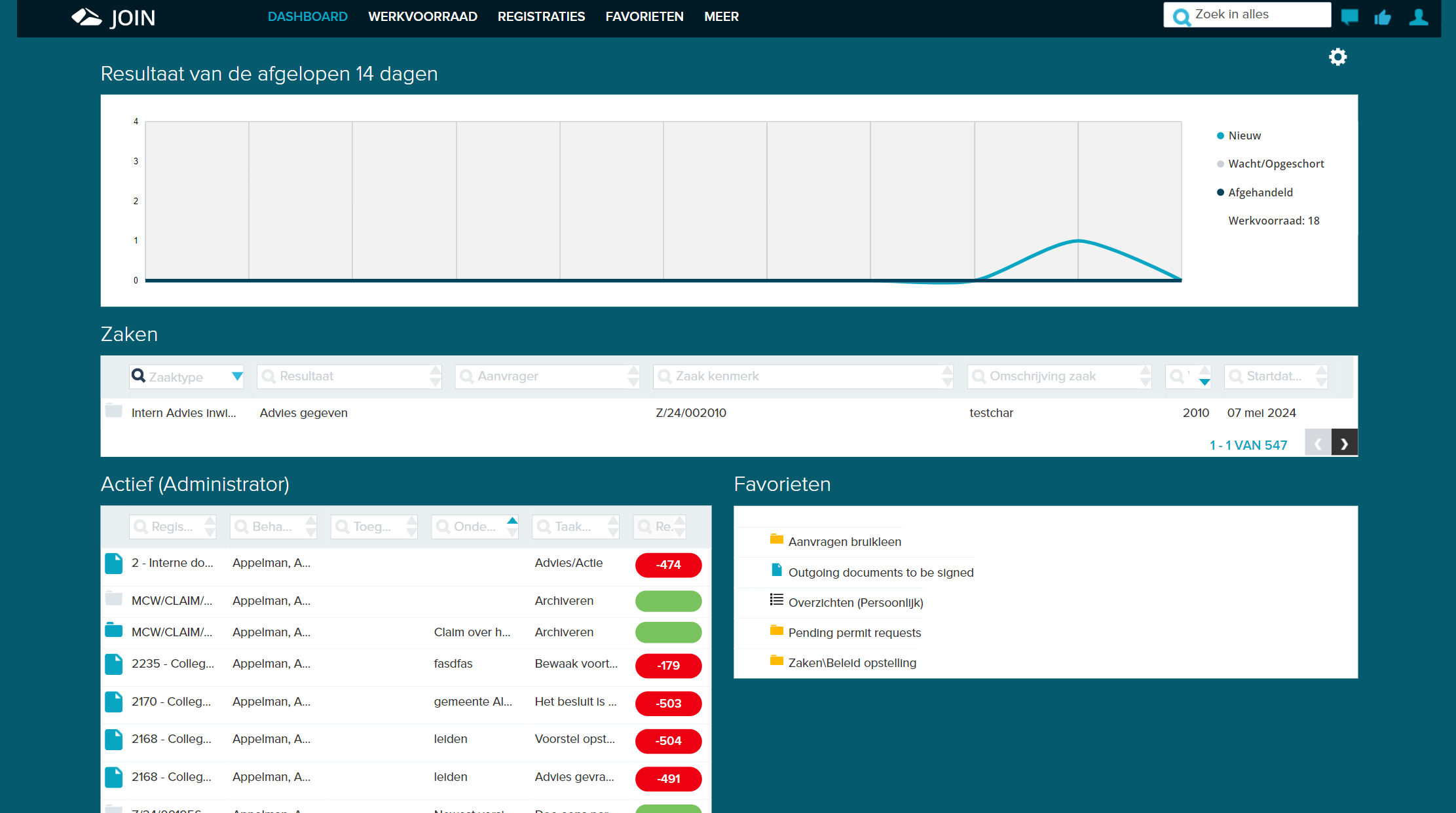Screen dimensions: 1456x813
Task: Open the Werkvoorraad menu
Action: [422, 17]
